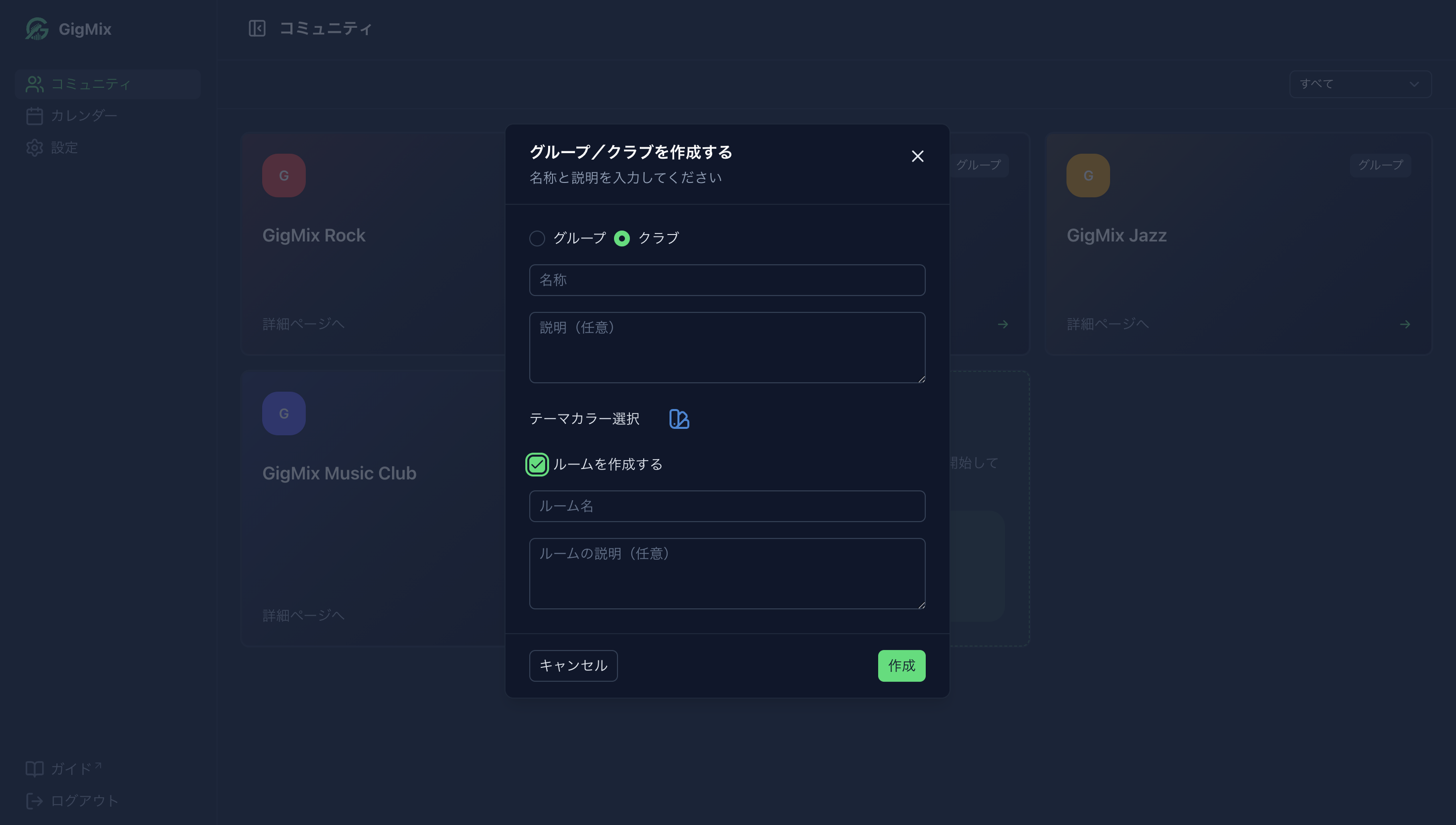1456x825 pixels.
Task: Click the calendar icon in sidebar
Action: (35, 116)
